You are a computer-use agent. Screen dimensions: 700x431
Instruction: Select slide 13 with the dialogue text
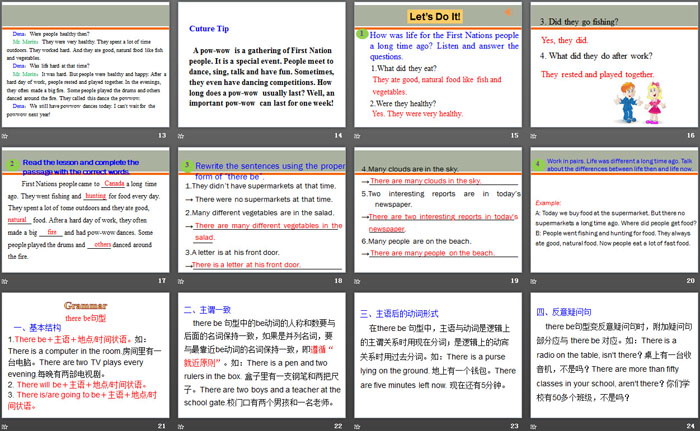pyautogui.click(x=86, y=72)
